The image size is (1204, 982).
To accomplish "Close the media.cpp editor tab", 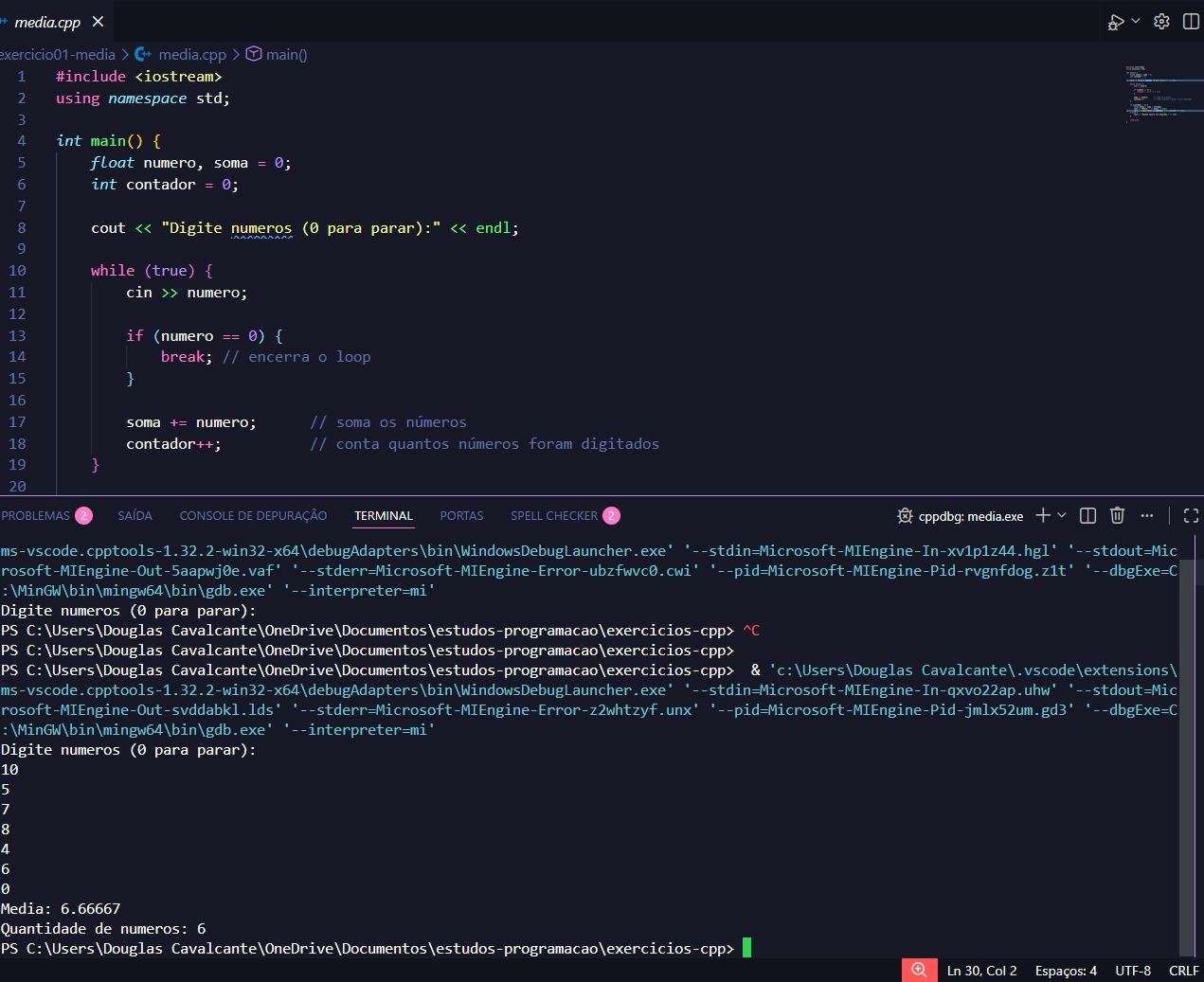I will click(98, 22).
